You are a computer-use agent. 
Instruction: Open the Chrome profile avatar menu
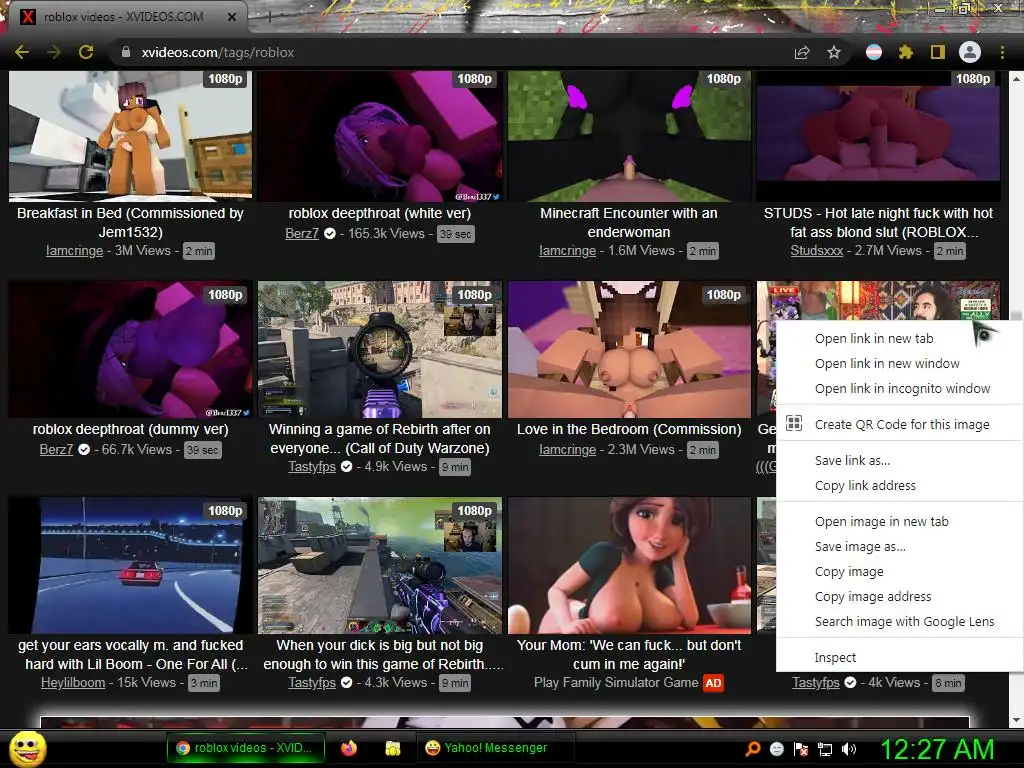pyautogui.click(x=970, y=52)
